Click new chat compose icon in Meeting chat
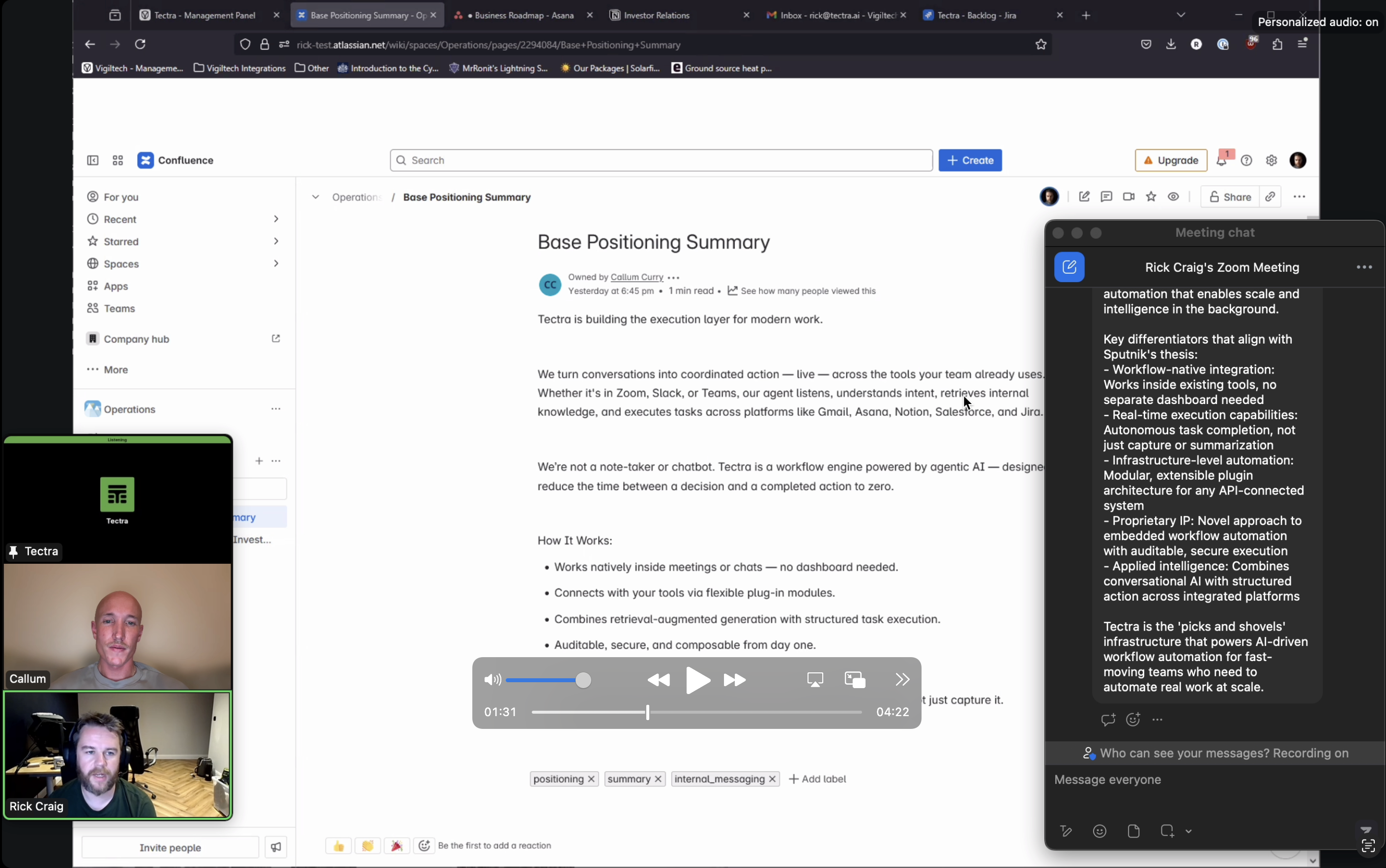Viewport: 1386px width, 868px height. [x=1068, y=267]
